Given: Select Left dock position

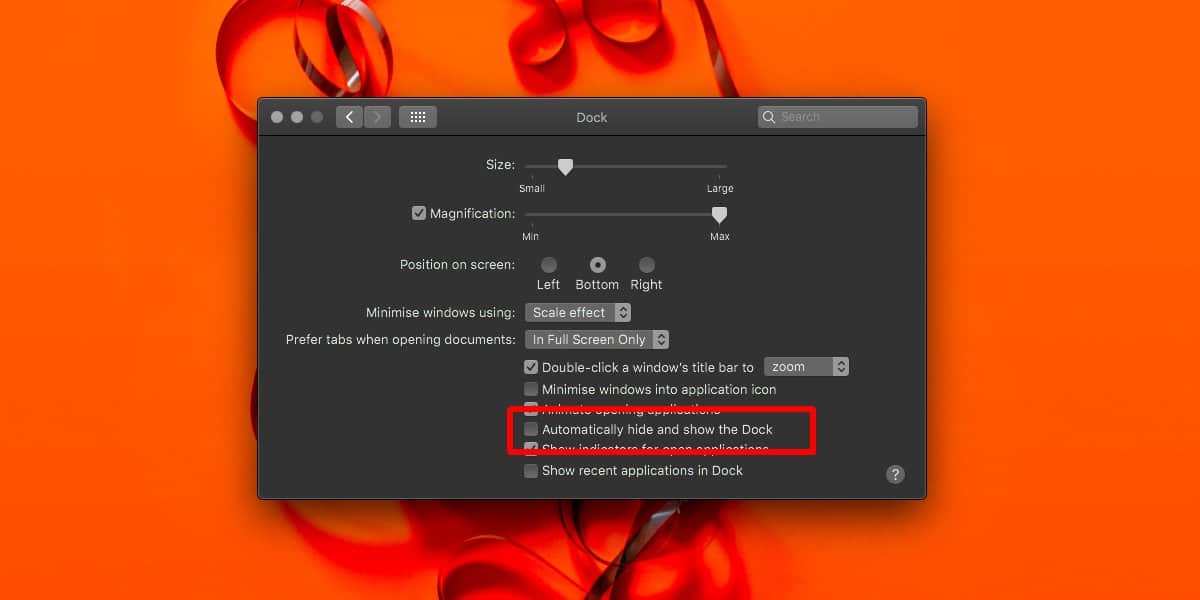Looking at the screenshot, I should point(549,265).
